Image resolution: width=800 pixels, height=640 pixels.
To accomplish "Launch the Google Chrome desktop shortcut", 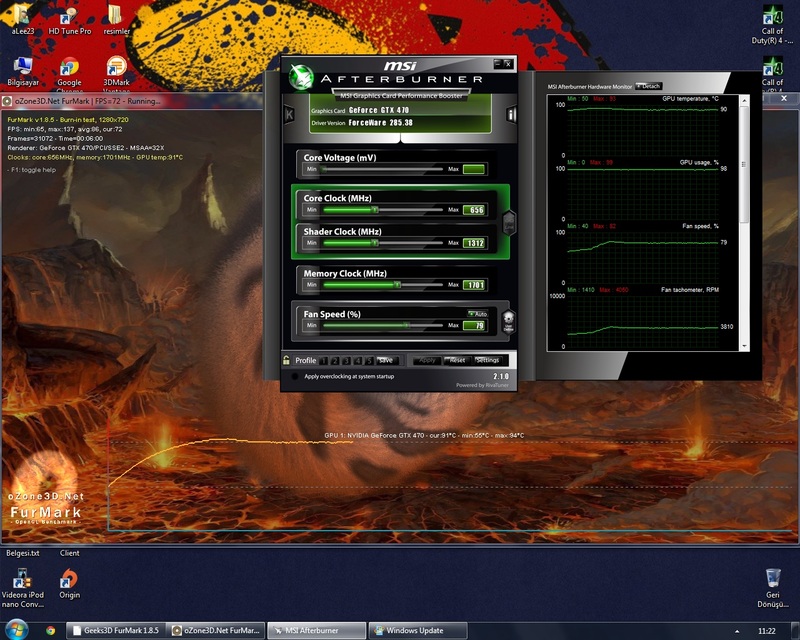I will click(69, 75).
